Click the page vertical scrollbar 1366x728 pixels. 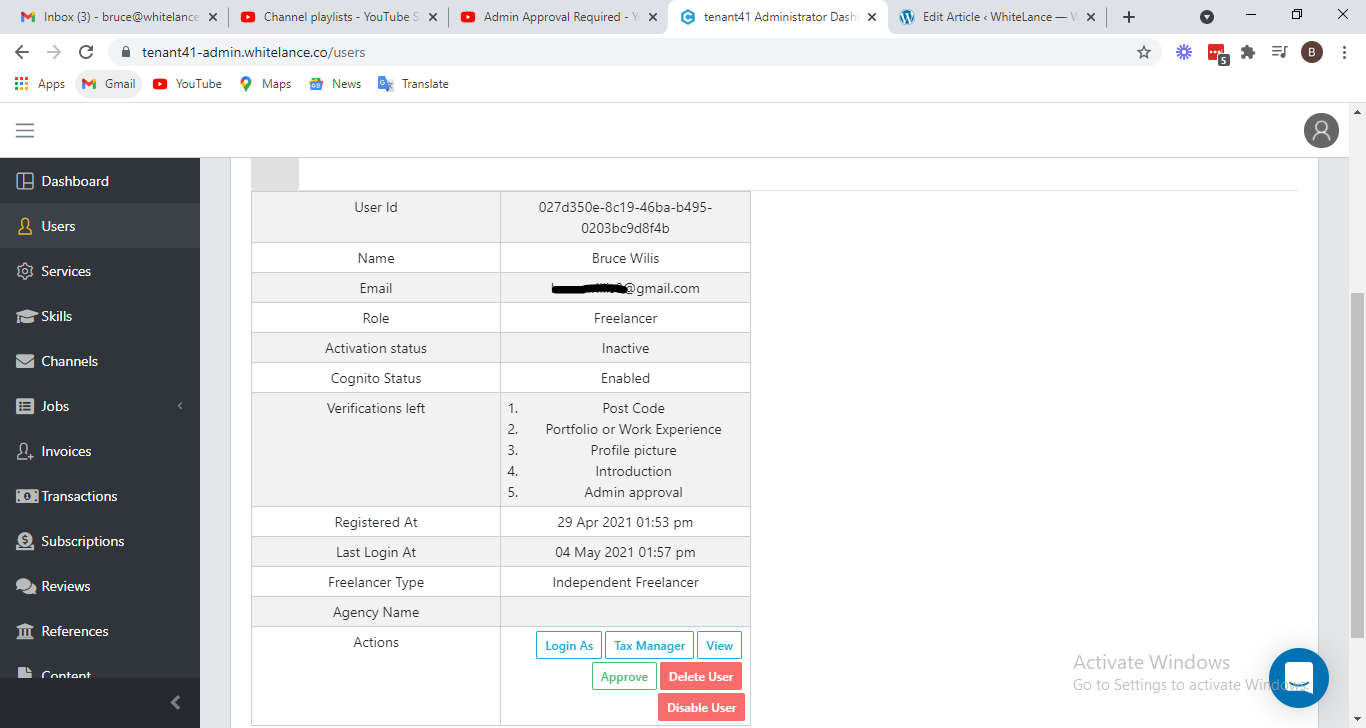coord(1357,465)
